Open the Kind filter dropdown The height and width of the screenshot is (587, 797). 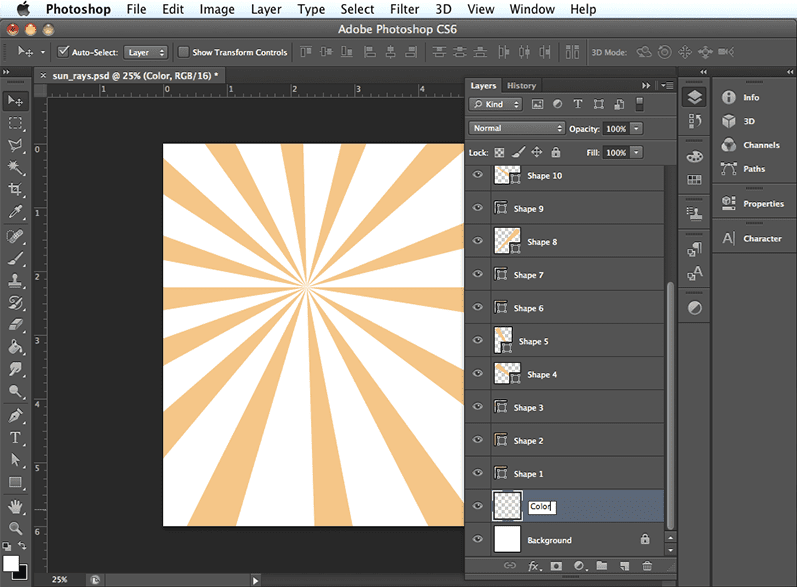[496, 104]
